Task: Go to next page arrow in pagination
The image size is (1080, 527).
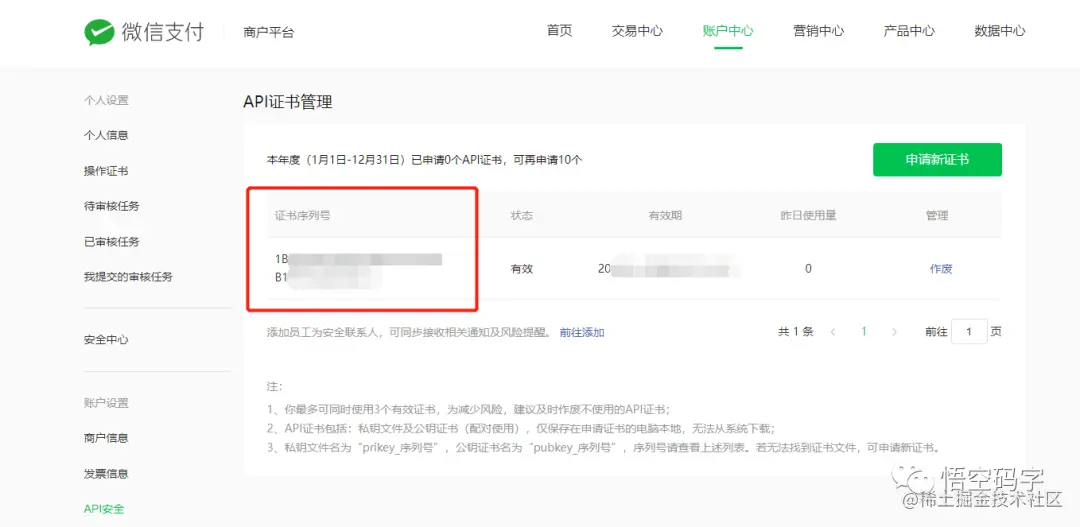Action: tap(894, 332)
